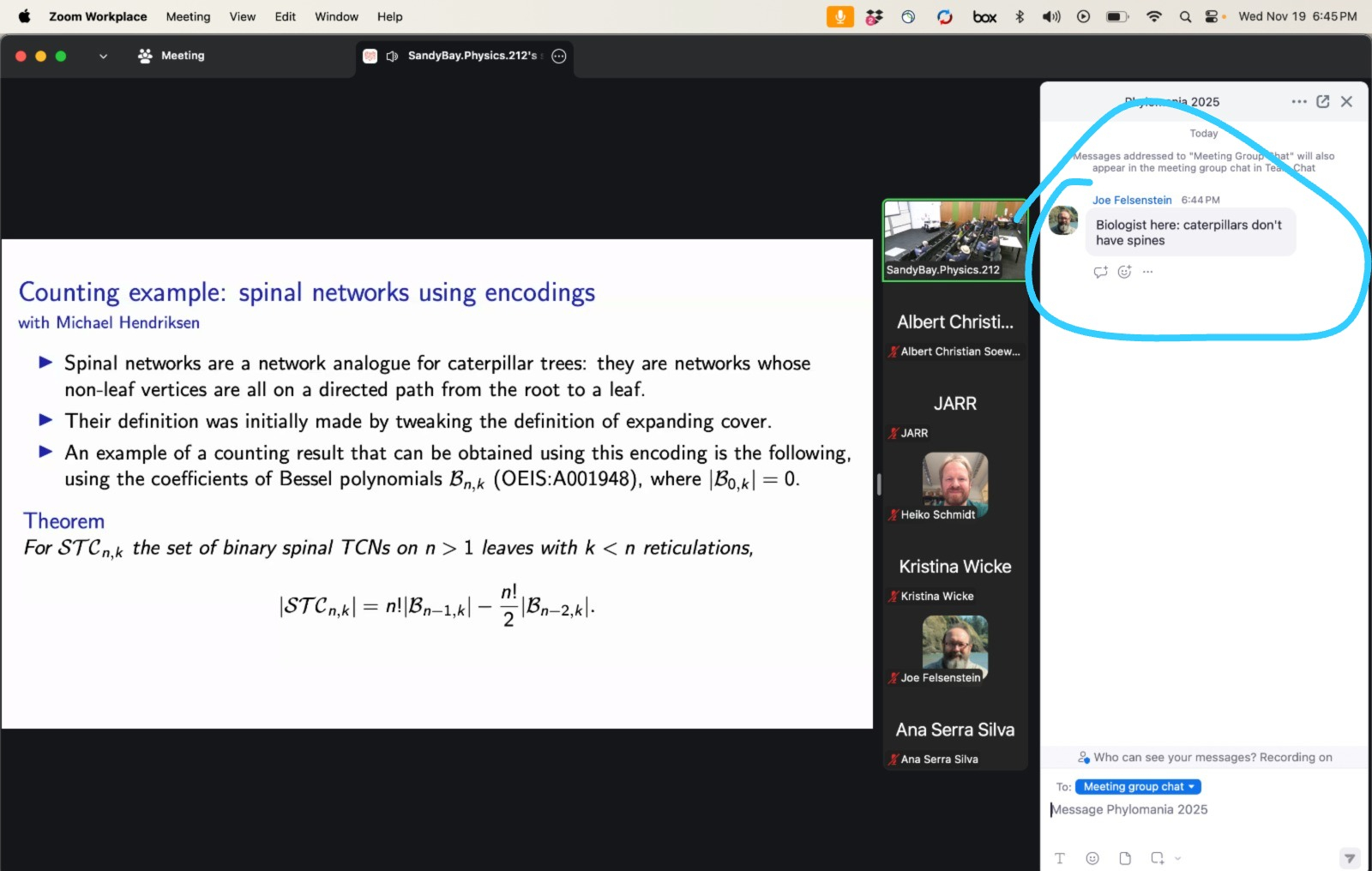Toggle Wi-Fi status in menu bar
The width and height of the screenshot is (1372, 871).
click(x=1154, y=16)
